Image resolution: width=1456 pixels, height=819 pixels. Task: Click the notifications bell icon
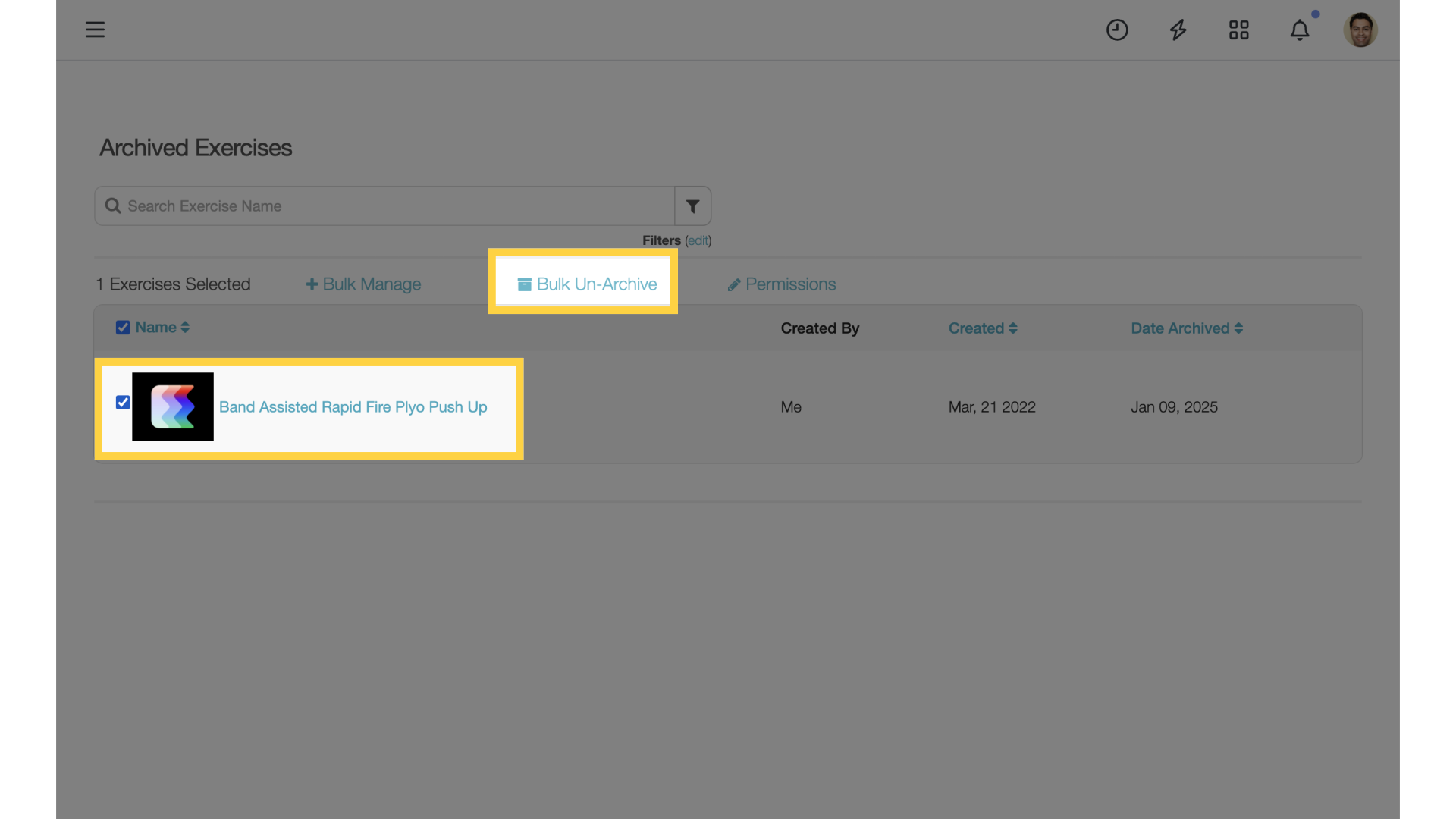(1300, 30)
